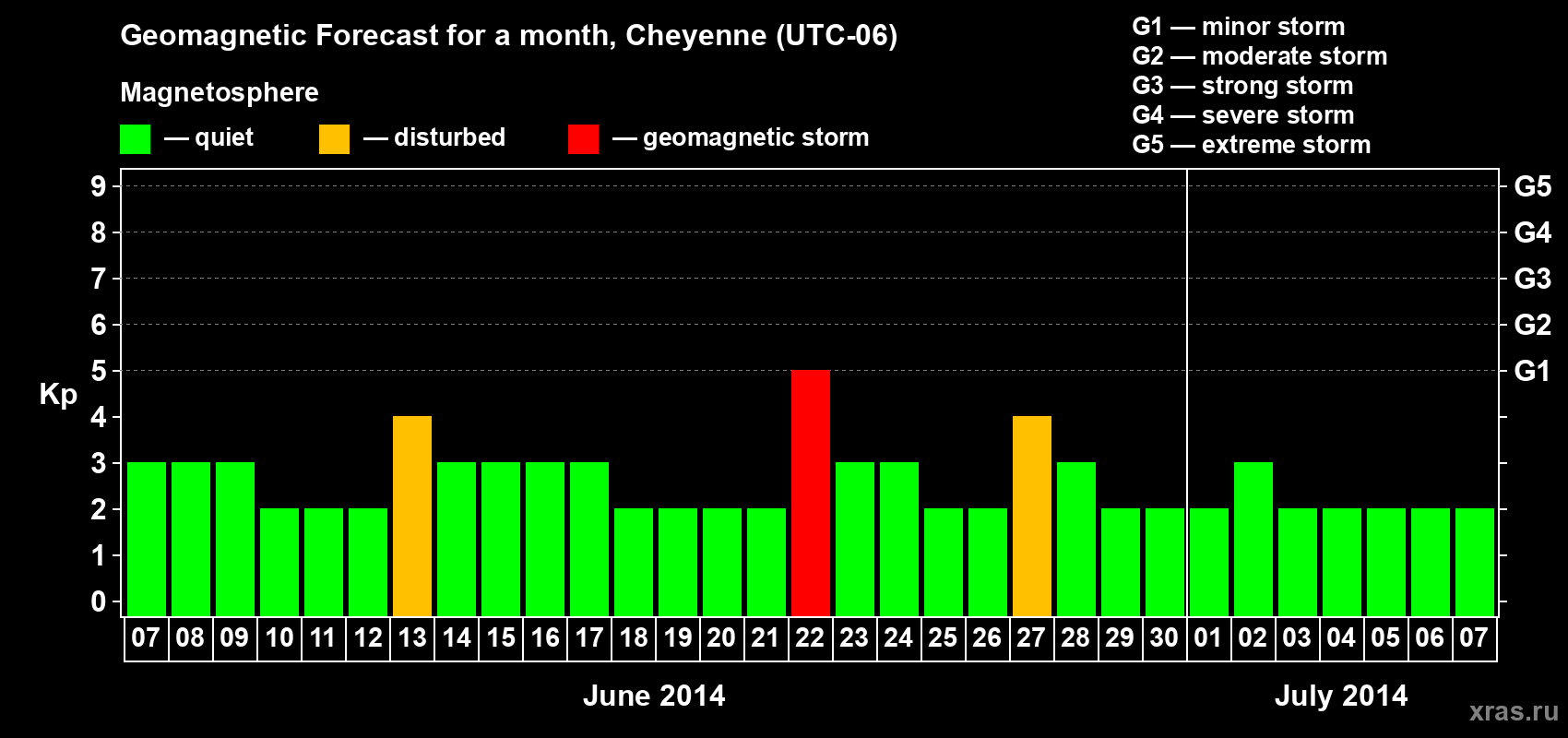Select the orange disturbed bar for June 27
This screenshot has width=1568, height=738.
click(x=1032, y=517)
